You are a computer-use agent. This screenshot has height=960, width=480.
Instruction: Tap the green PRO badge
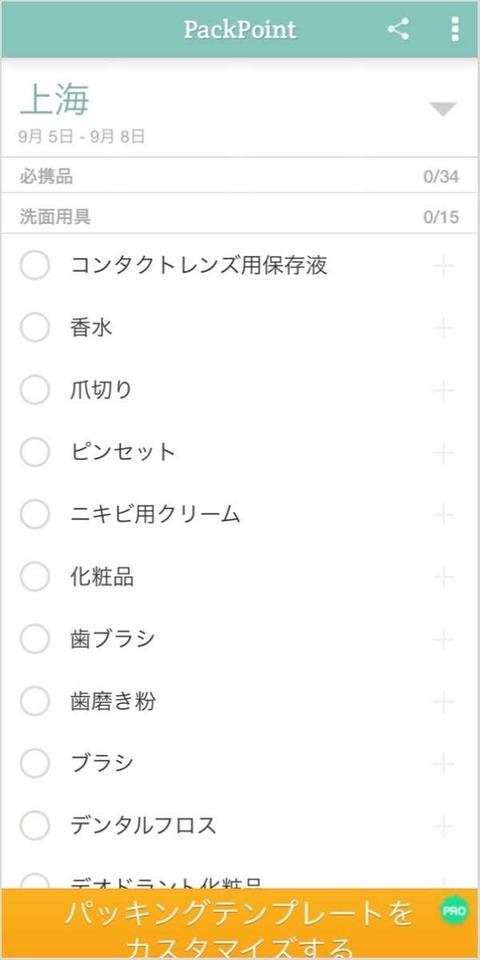tap(454, 910)
